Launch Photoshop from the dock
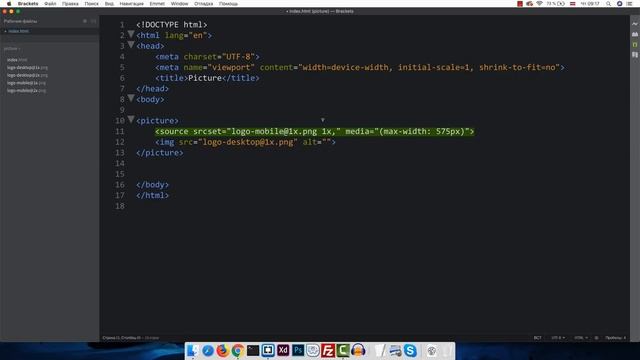Viewport: 640px width, 360px height. pos(298,351)
